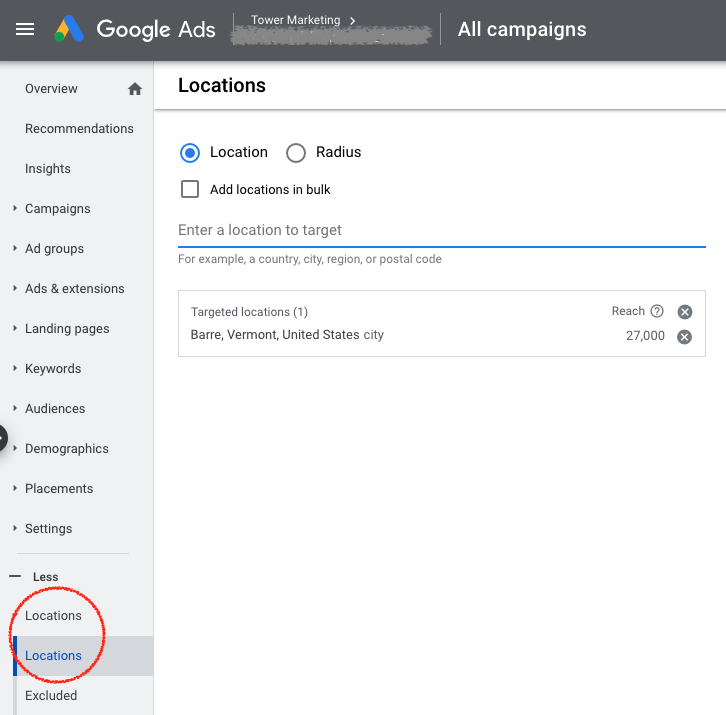This screenshot has width=726, height=715.
Task: Open the hamburger main menu
Action: pos(25,29)
